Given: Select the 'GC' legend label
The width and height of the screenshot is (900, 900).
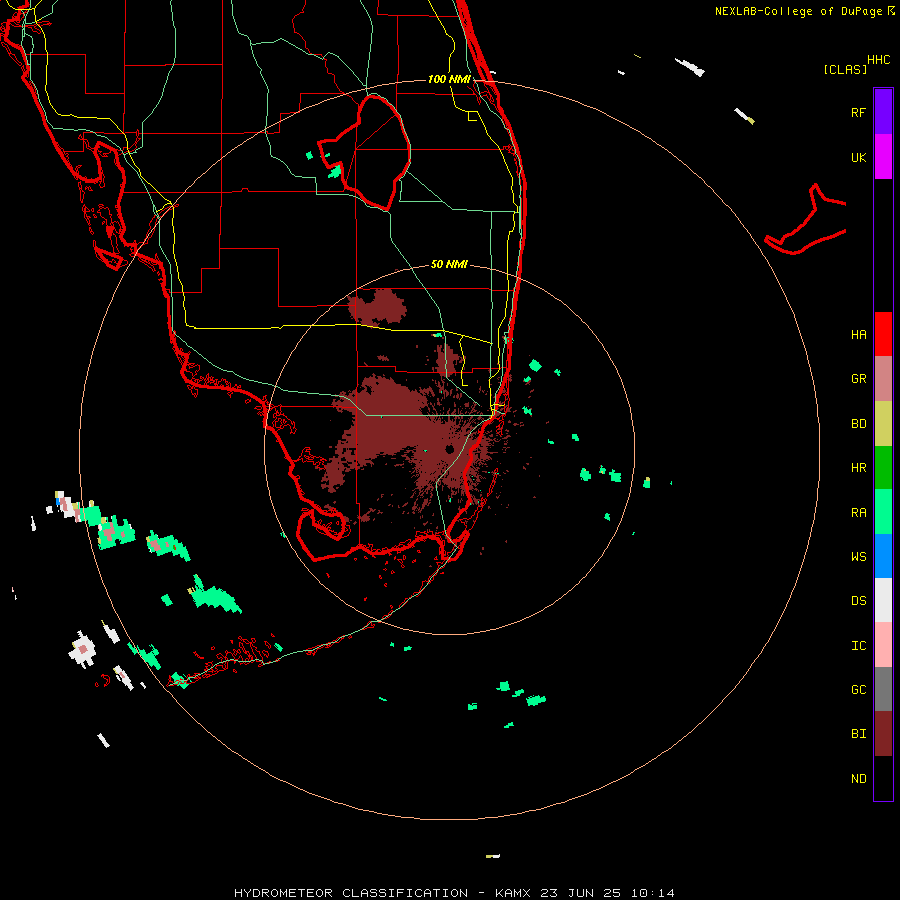Looking at the screenshot, I should [x=858, y=690].
